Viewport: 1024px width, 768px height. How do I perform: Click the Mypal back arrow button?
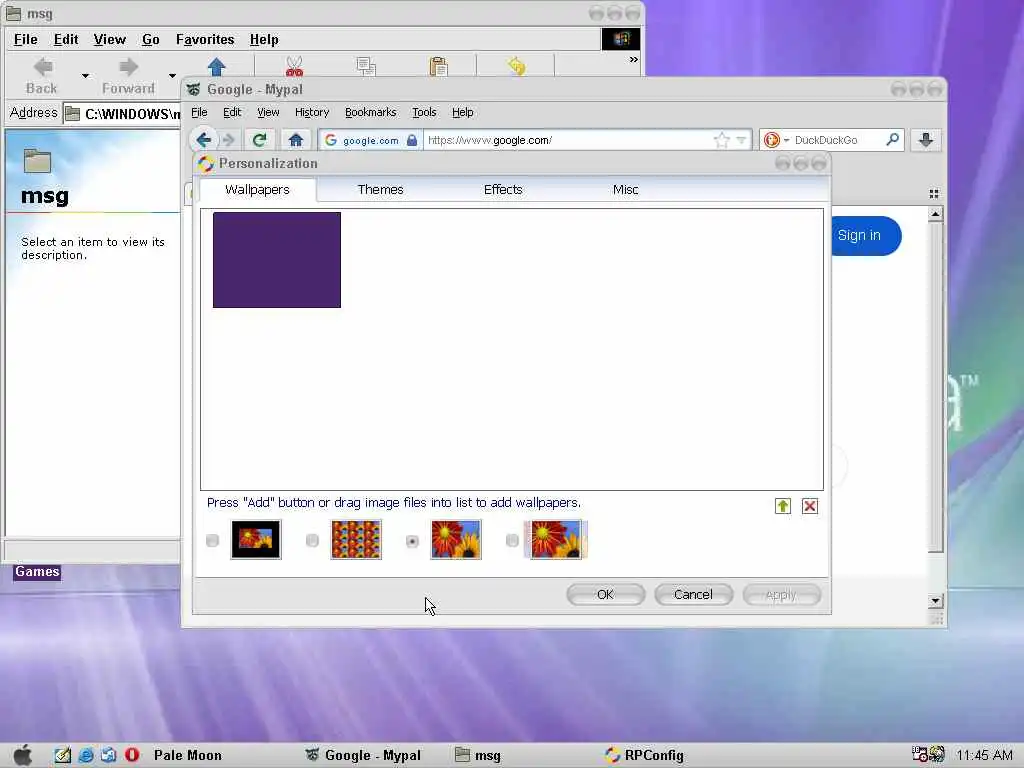[204, 140]
